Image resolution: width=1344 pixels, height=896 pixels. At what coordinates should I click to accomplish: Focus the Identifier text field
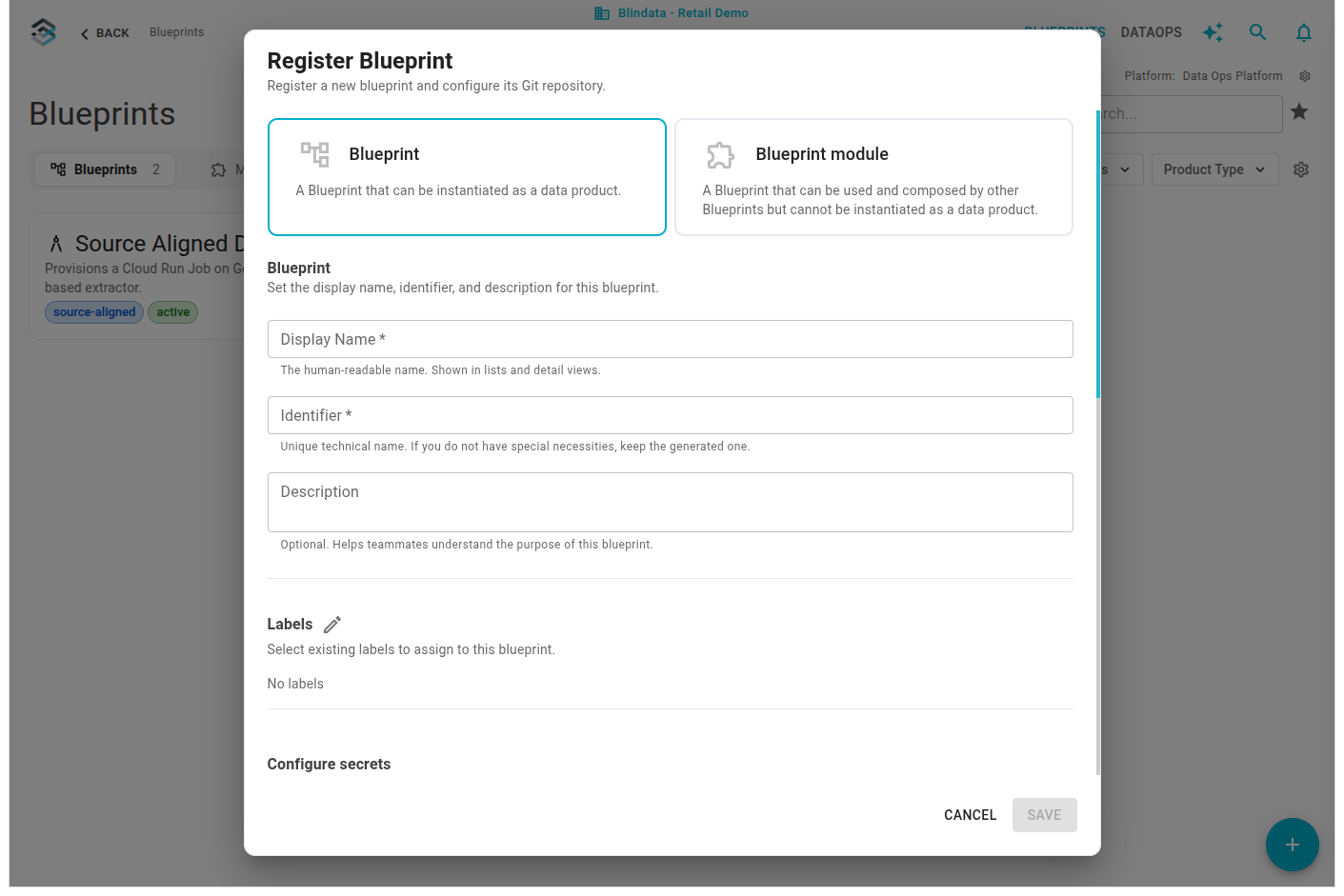coord(671,415)
